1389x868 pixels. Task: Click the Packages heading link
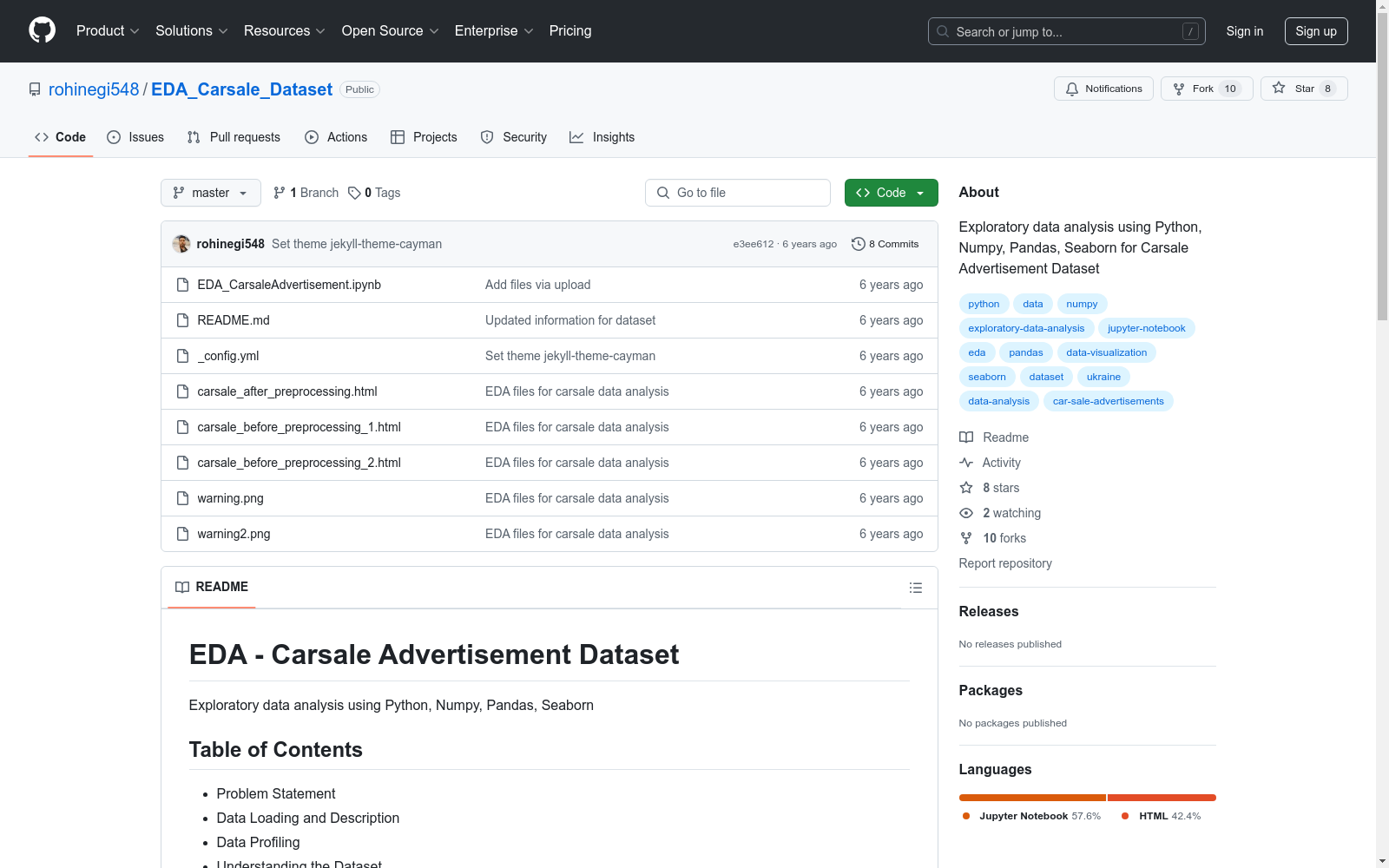pyautogui.click(x=991, y=690)
